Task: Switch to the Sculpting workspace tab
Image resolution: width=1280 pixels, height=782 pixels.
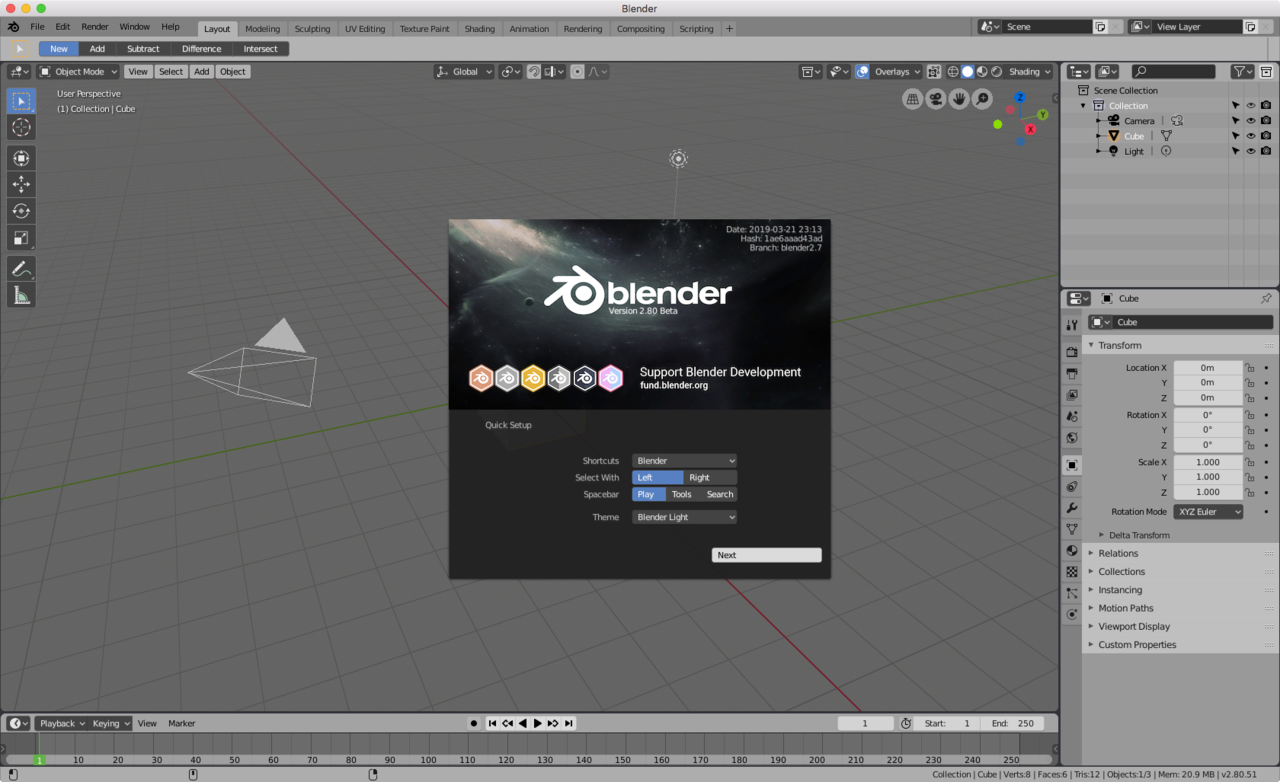Action: pyautogui.click(x=312, y=28)
